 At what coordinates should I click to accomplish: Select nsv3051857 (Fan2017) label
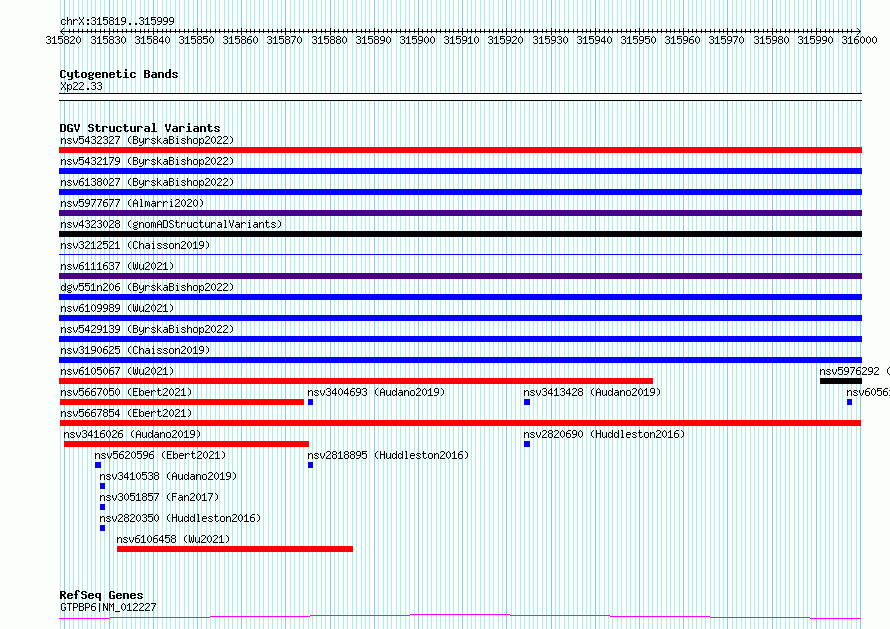tap(159, 497)
